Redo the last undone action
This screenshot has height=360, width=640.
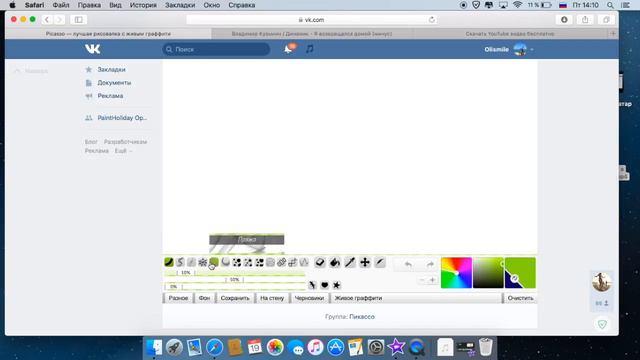pos(430,264)
